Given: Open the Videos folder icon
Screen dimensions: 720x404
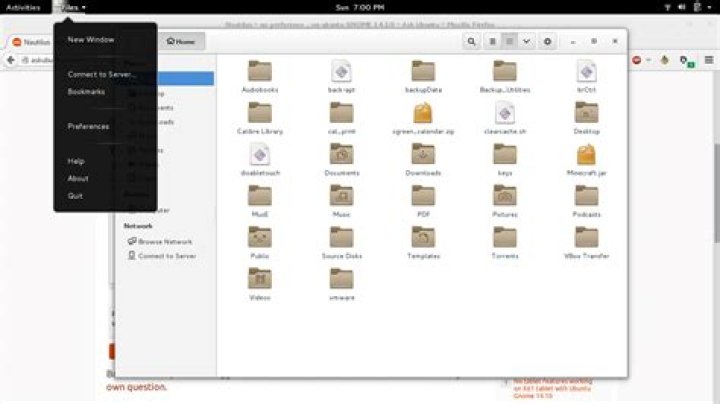Looking at the screenshot, I should coord(259,284).
